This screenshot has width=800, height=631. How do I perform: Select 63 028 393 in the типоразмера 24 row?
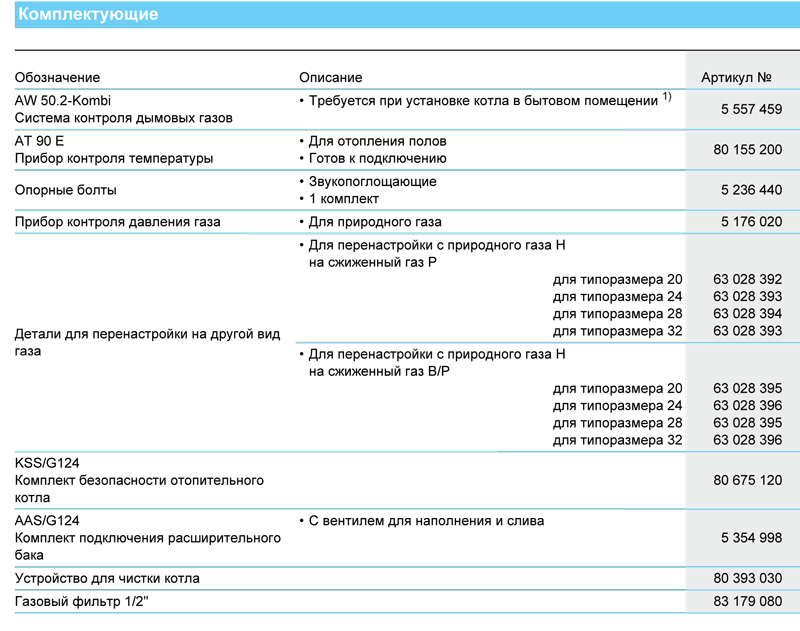[x=747, y=296]
